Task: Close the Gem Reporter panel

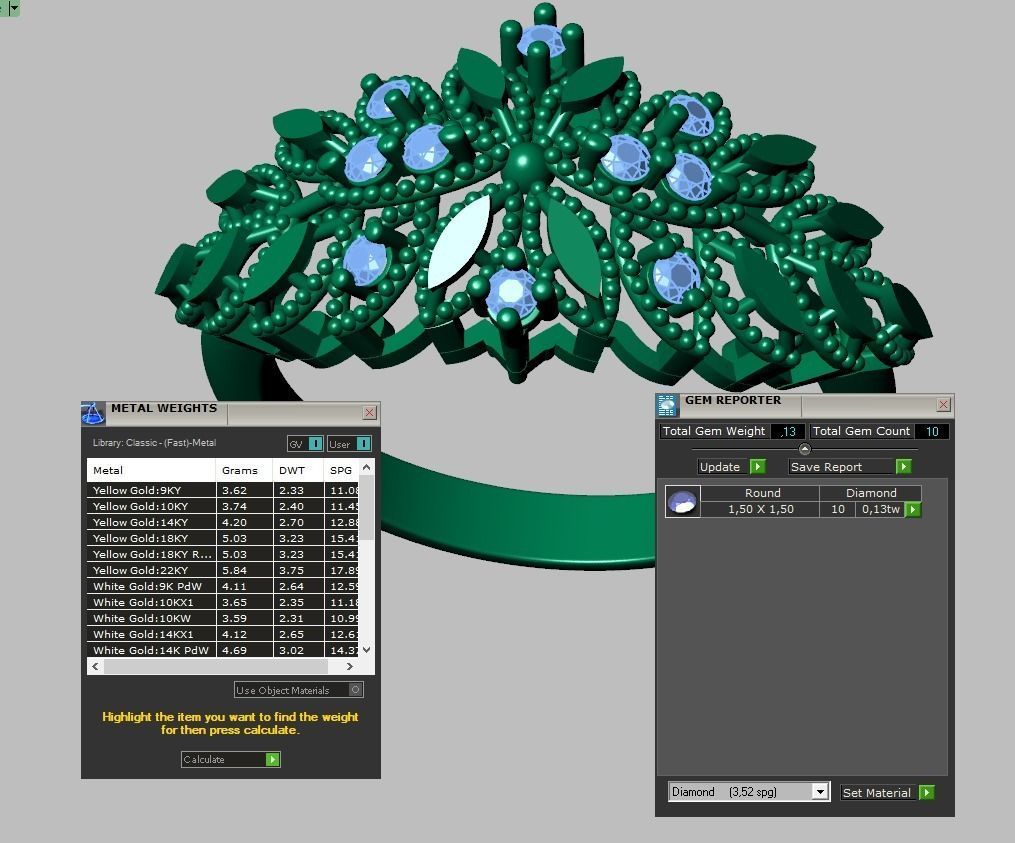Action: pos(944,405)
